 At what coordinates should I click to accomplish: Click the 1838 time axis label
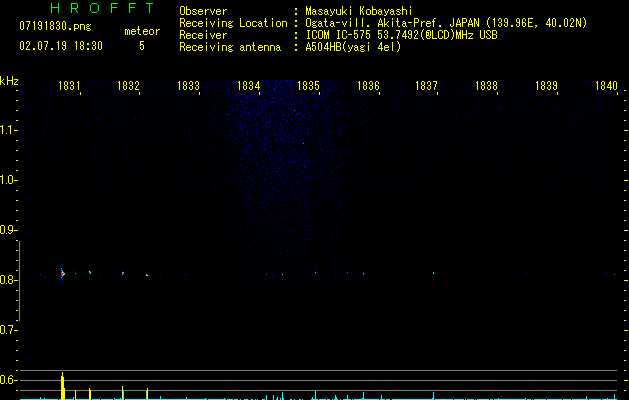(x=486, y=86)
